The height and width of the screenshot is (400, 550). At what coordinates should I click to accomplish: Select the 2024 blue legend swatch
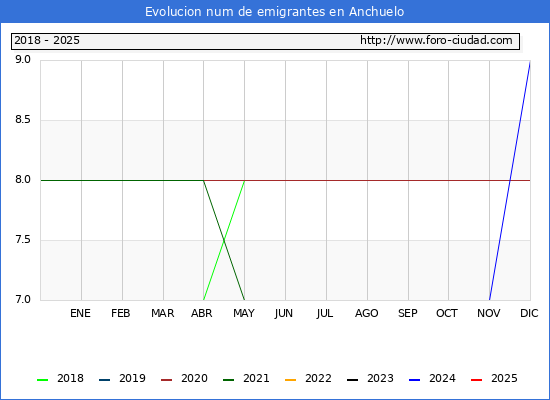tap(414, 380)
